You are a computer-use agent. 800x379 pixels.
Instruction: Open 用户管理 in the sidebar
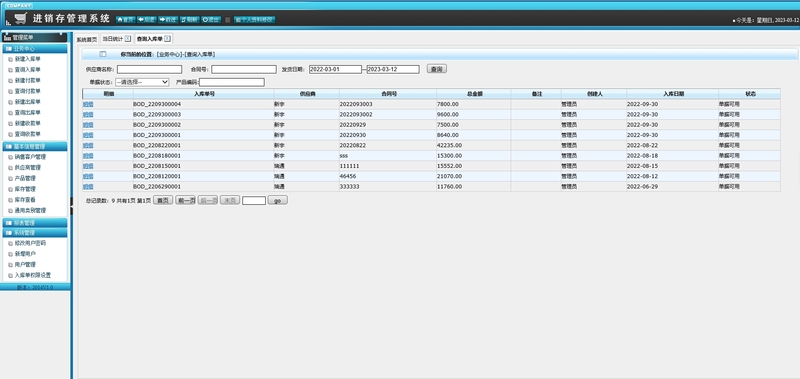[x=25, y=264]
